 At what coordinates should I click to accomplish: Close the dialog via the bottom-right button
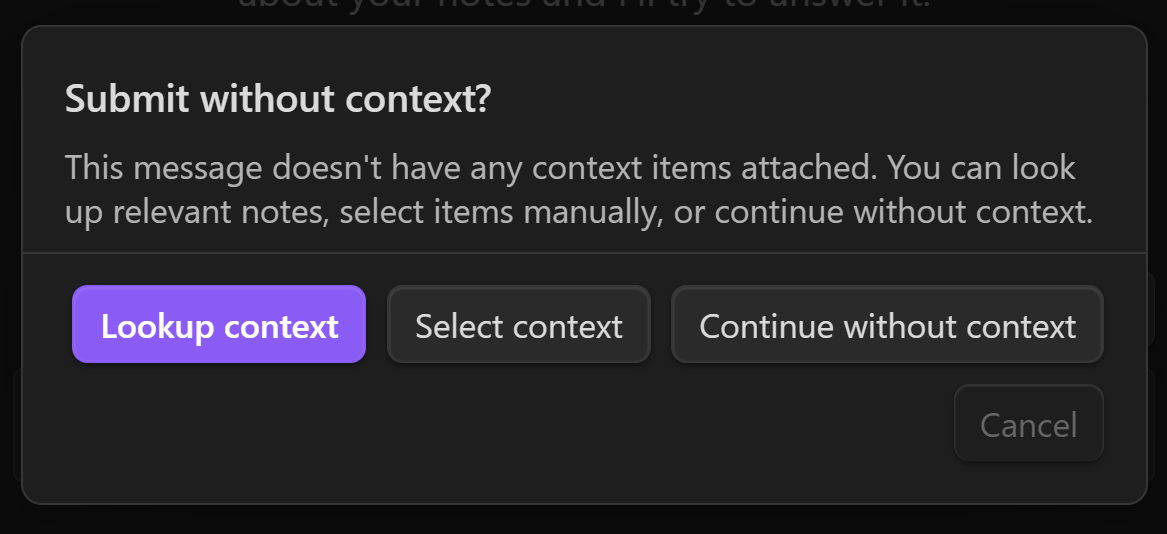(x=1028, y=424)
